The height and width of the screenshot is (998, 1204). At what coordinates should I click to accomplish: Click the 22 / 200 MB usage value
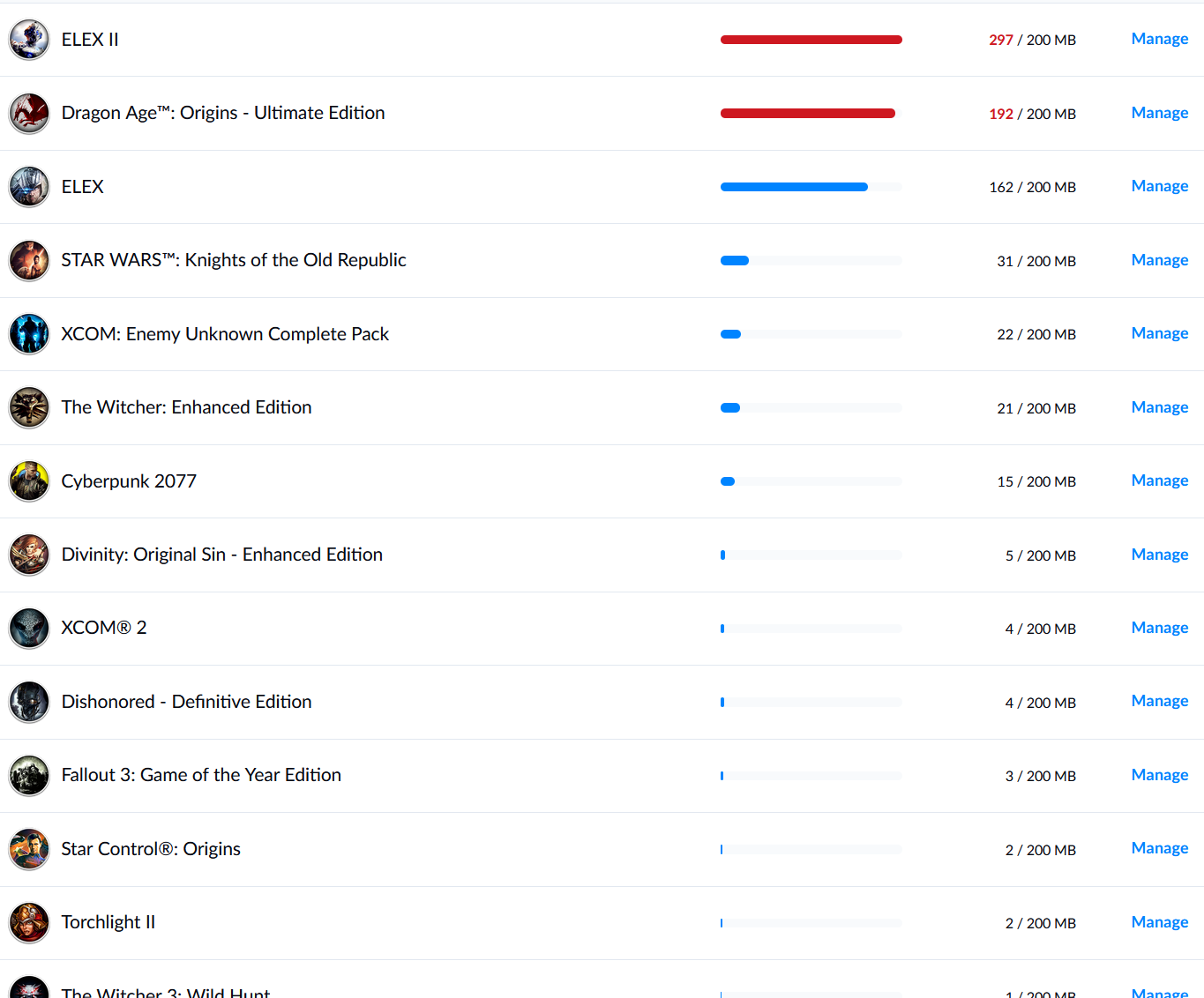pos(1036,335)
